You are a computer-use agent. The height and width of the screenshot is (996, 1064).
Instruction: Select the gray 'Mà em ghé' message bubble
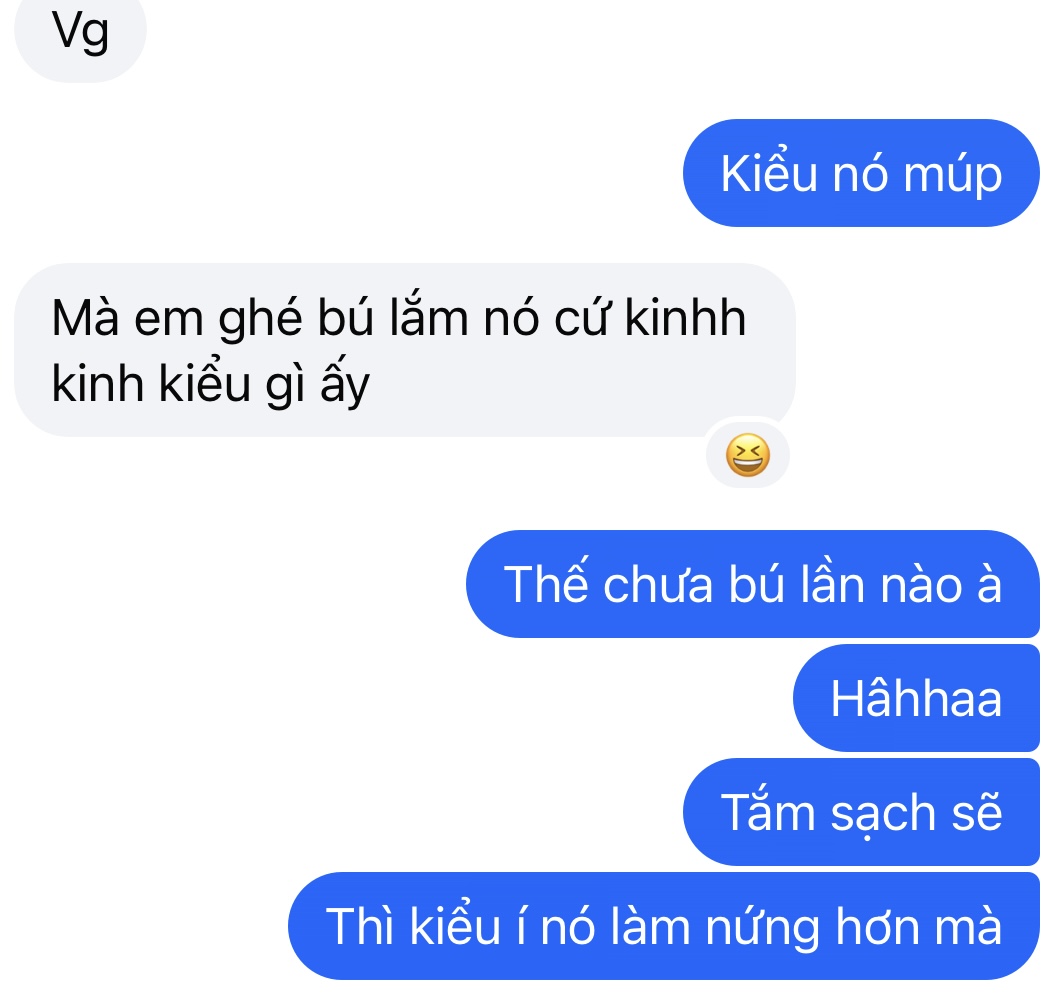[x=404, y=350]
